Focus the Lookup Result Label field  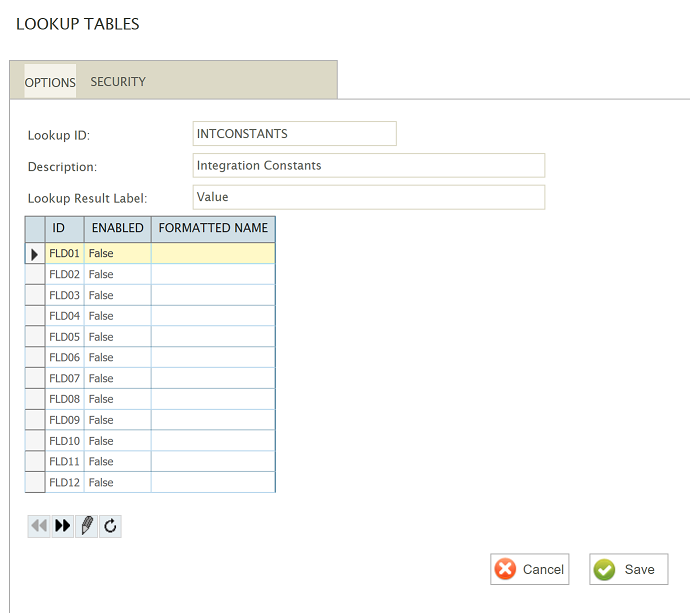point(368,197)
